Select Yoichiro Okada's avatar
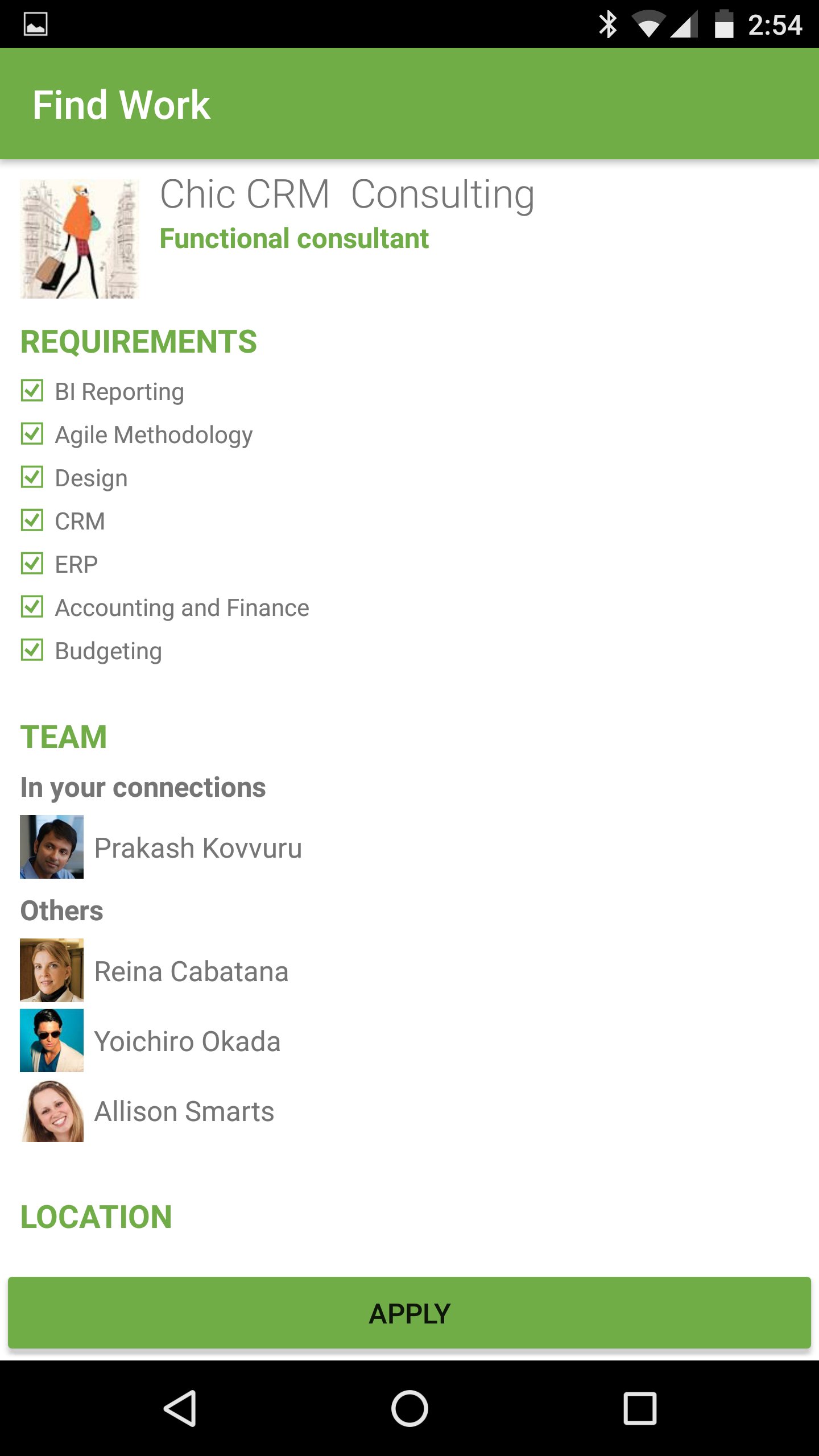The height and width of the screenshot is (1456, 819). pyautogui.click(x=52, y=1041)
